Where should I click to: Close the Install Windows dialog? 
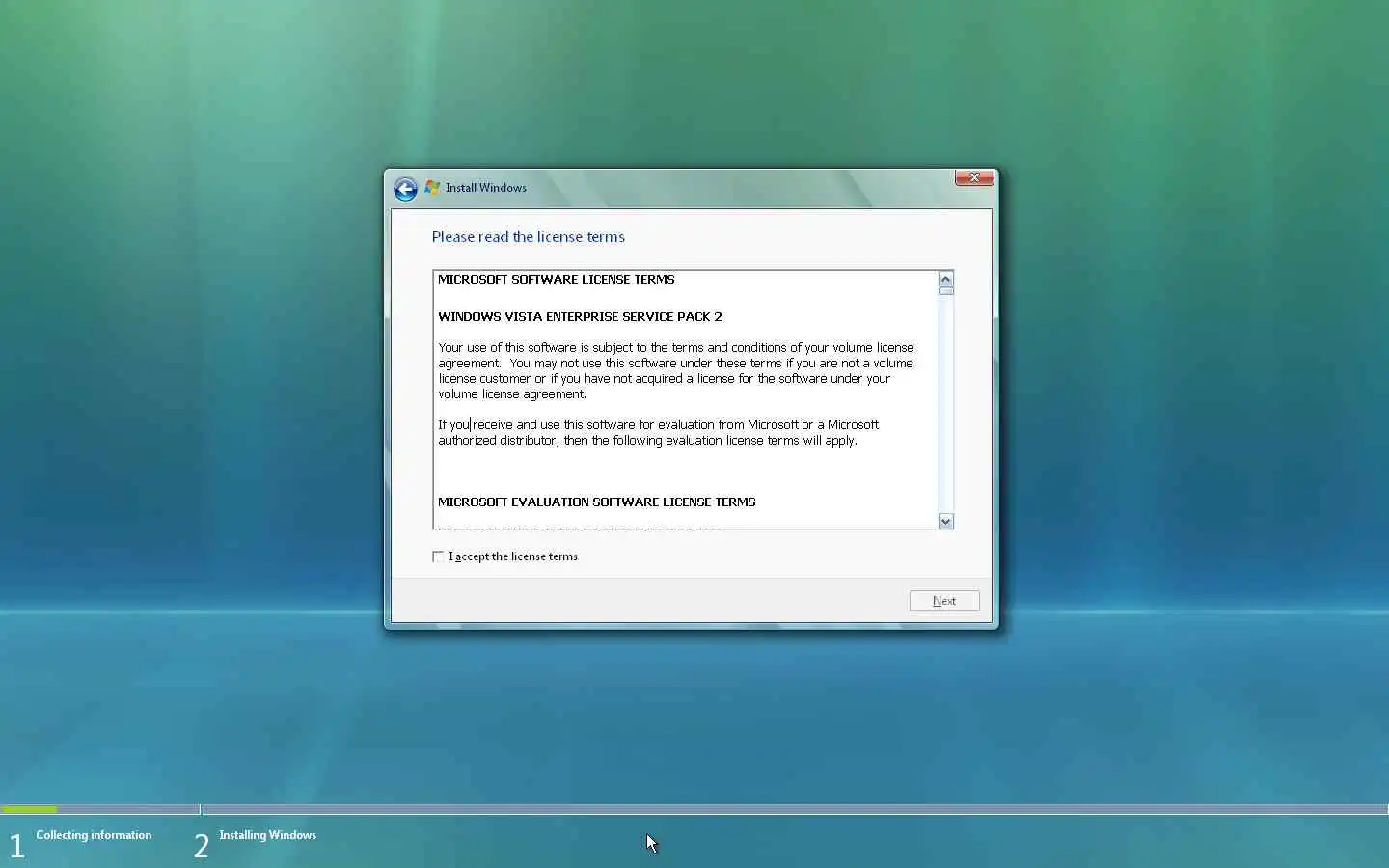[974, 177]
